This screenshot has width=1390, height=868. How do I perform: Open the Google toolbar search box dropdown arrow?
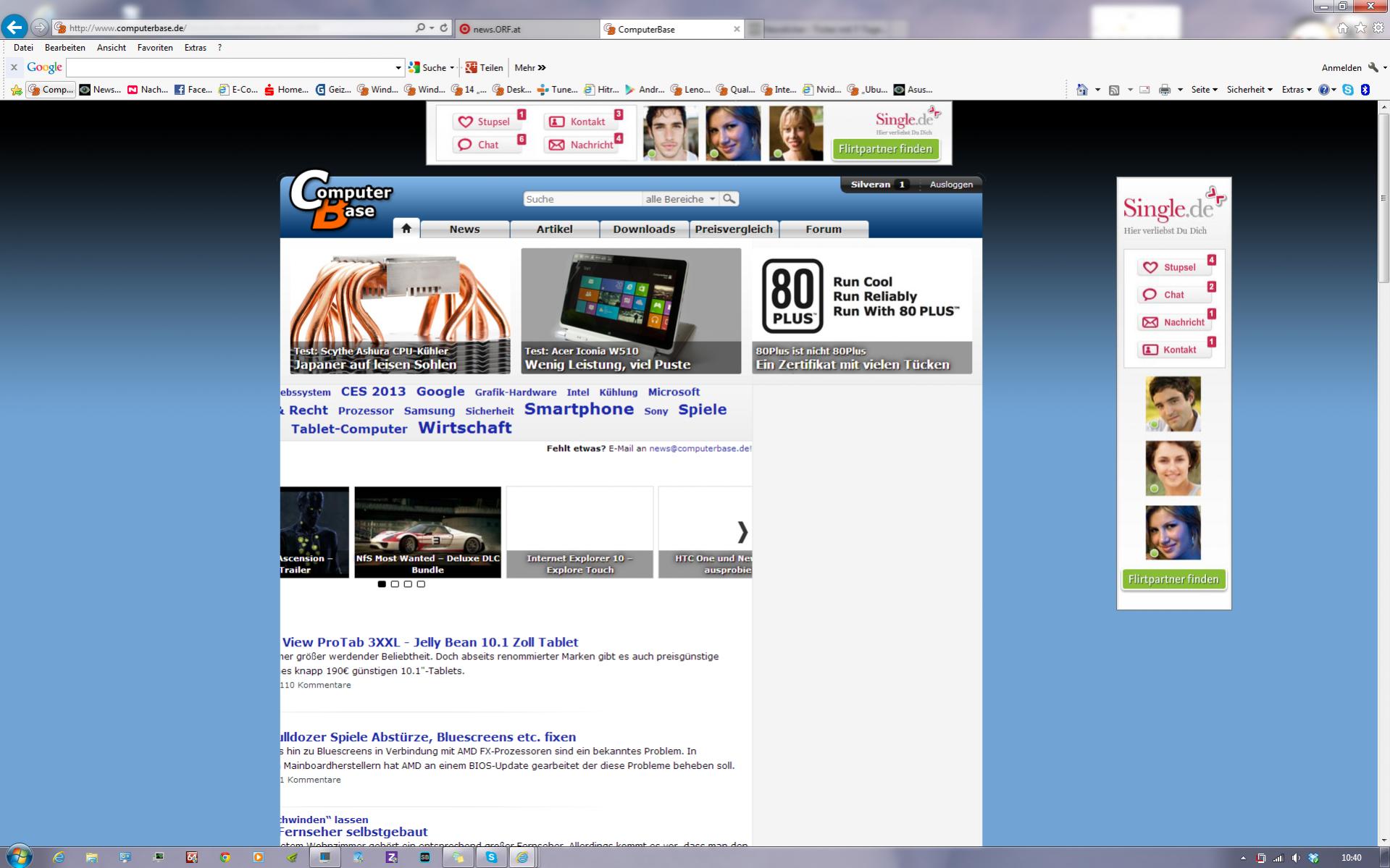398,67
